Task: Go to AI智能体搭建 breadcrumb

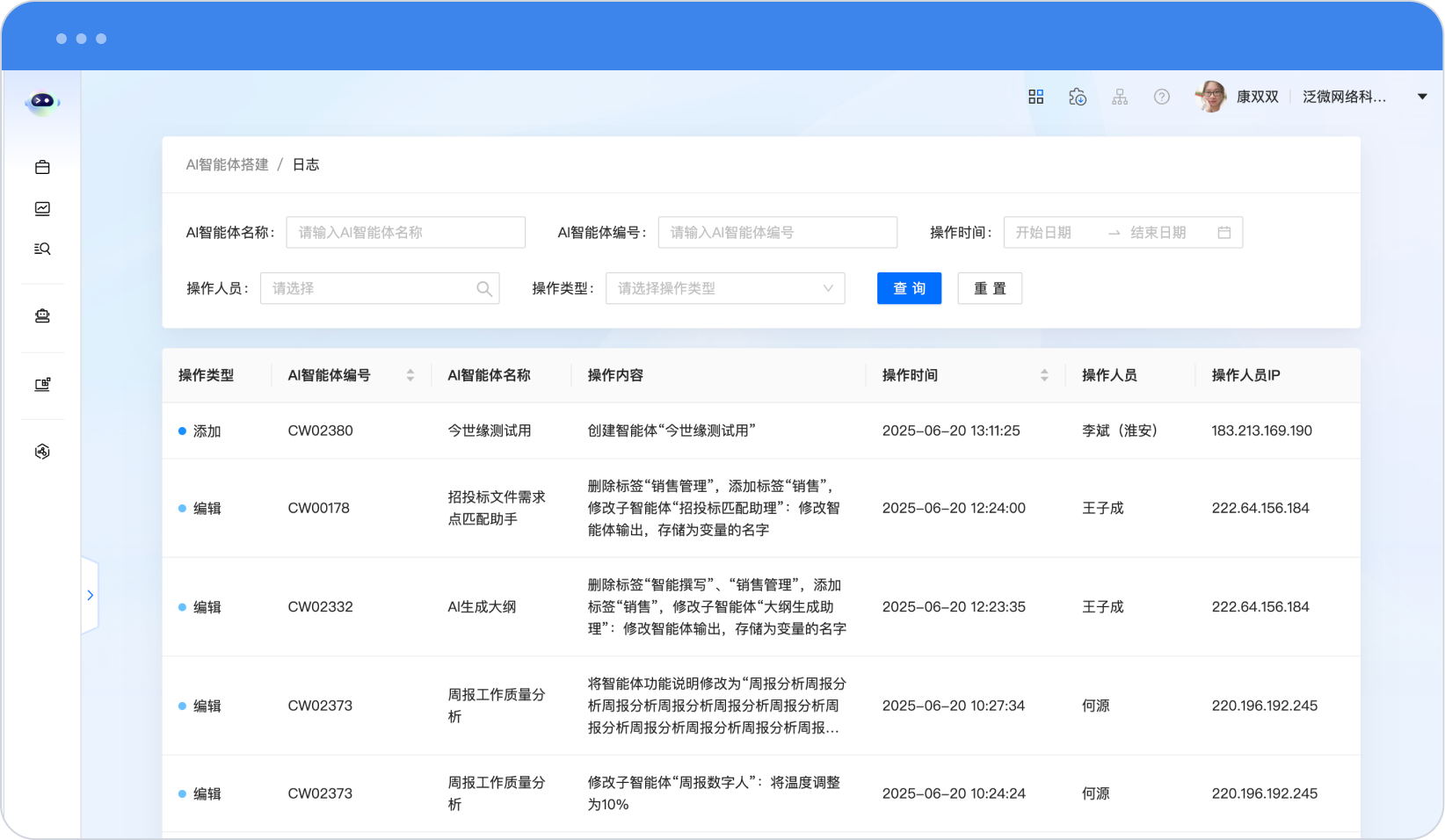Action: coord(227,164)
